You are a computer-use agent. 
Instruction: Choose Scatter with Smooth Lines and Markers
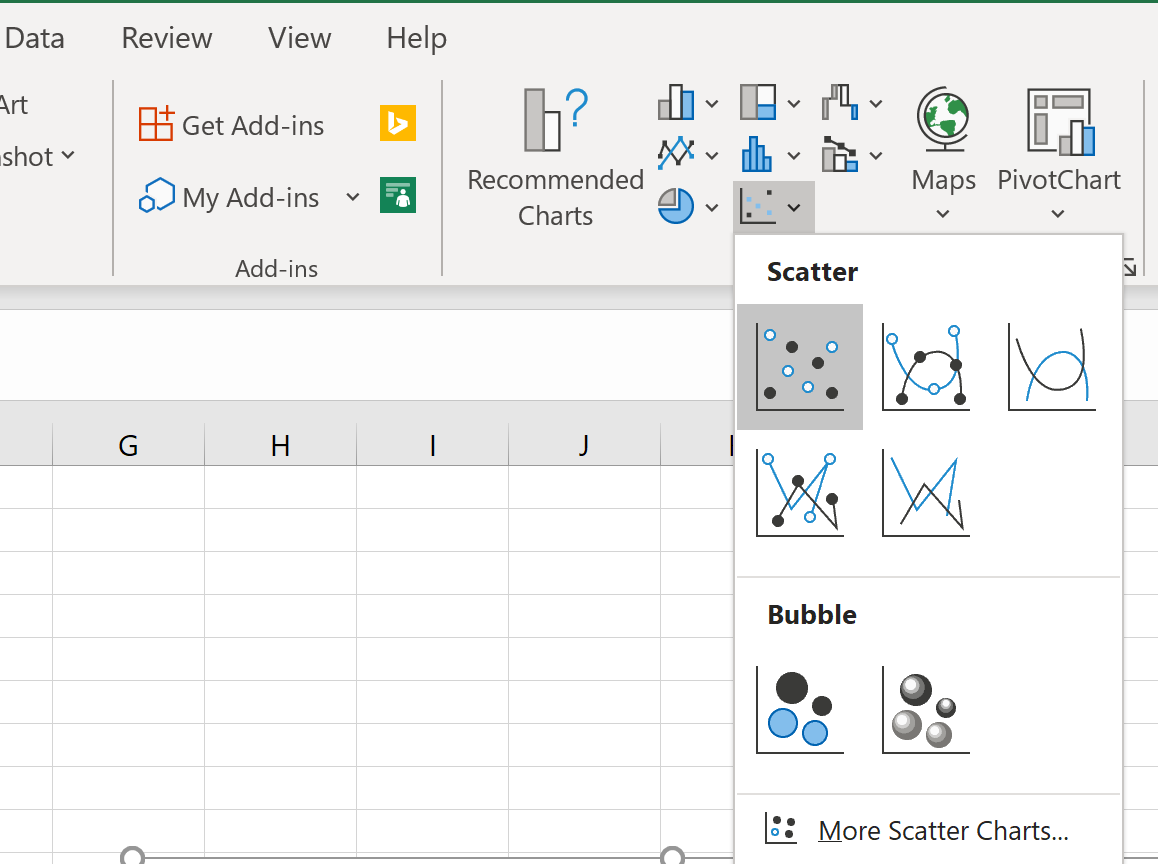(925, 367)
